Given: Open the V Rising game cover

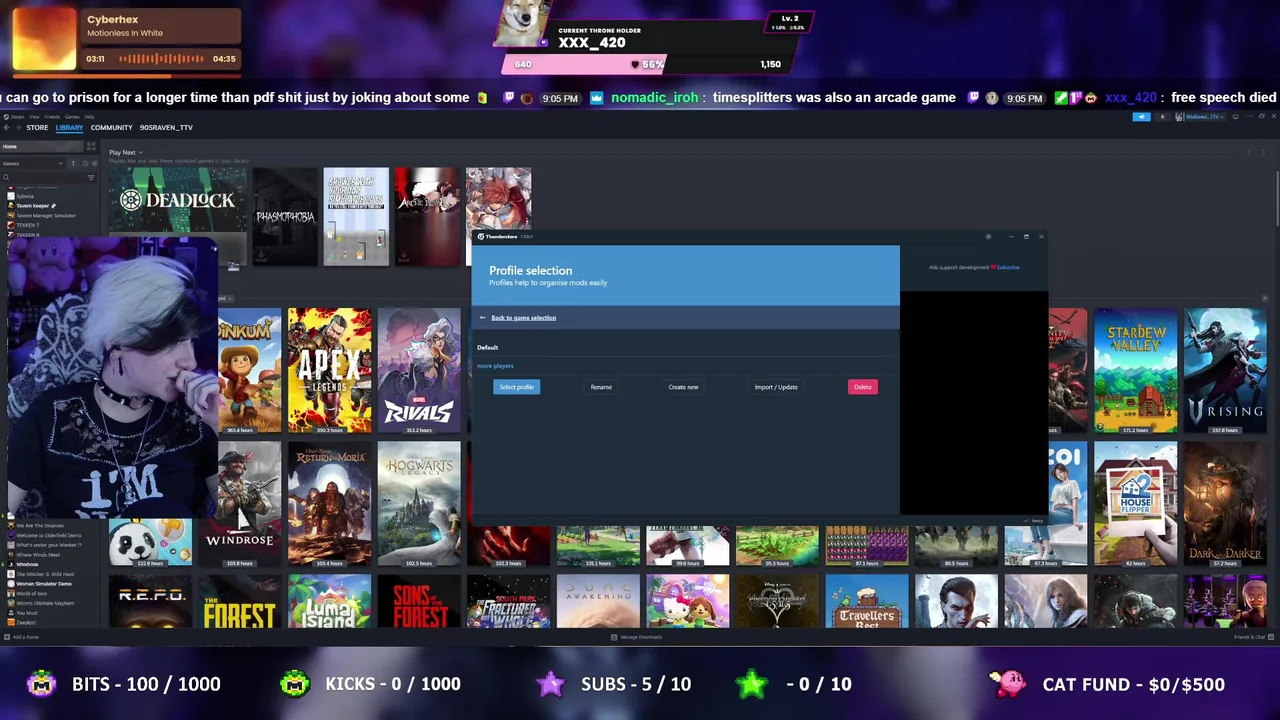Looking at the screenshot, I should [x=1225, y=371].
